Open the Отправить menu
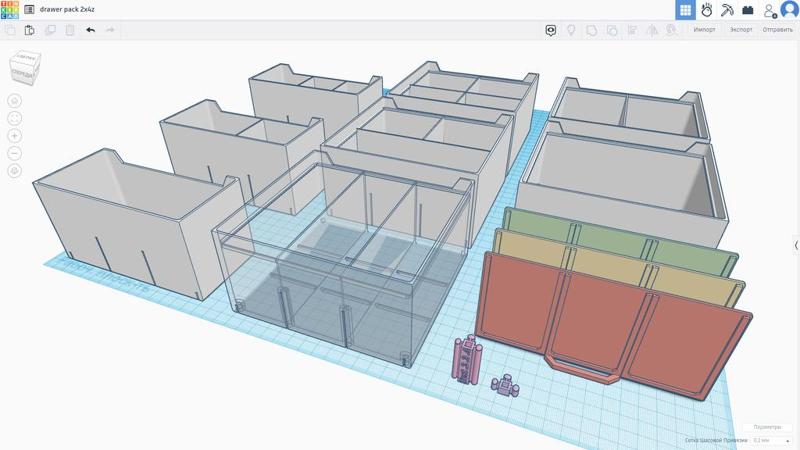The width and height of the screenshot is (800, 450). [778, 30]
